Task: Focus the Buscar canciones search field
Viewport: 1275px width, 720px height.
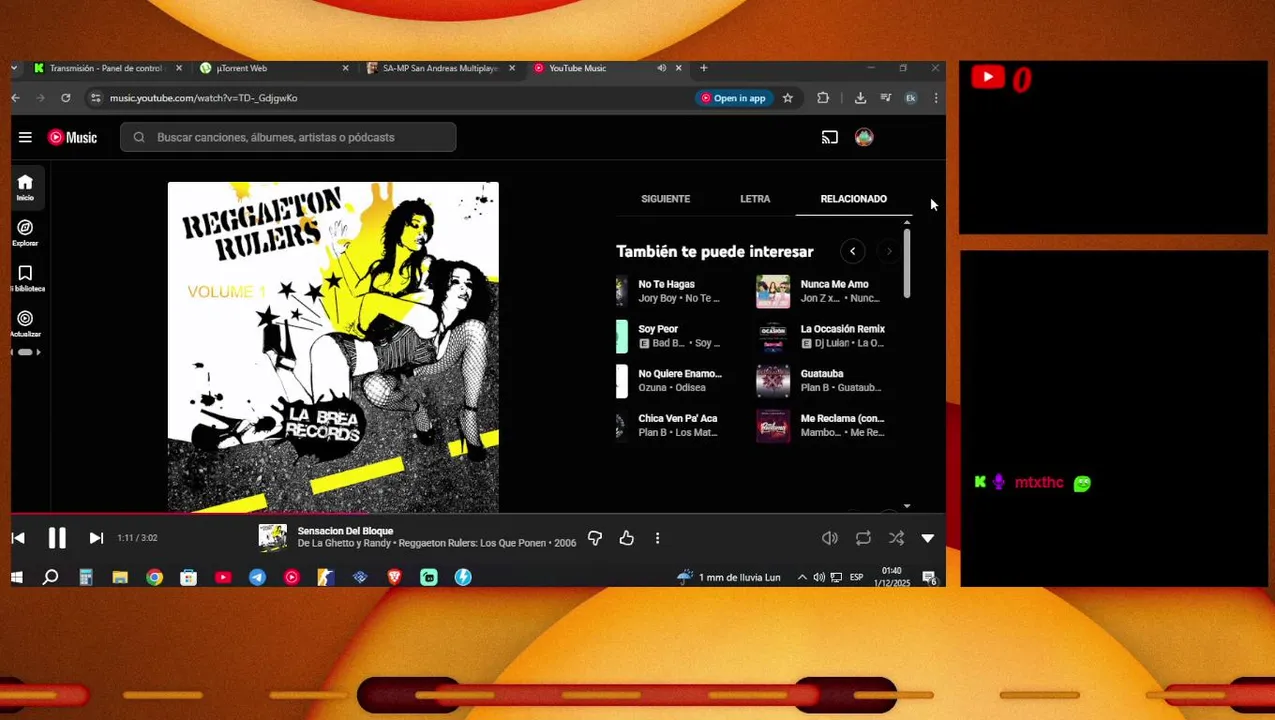Action: coord(288,137)
